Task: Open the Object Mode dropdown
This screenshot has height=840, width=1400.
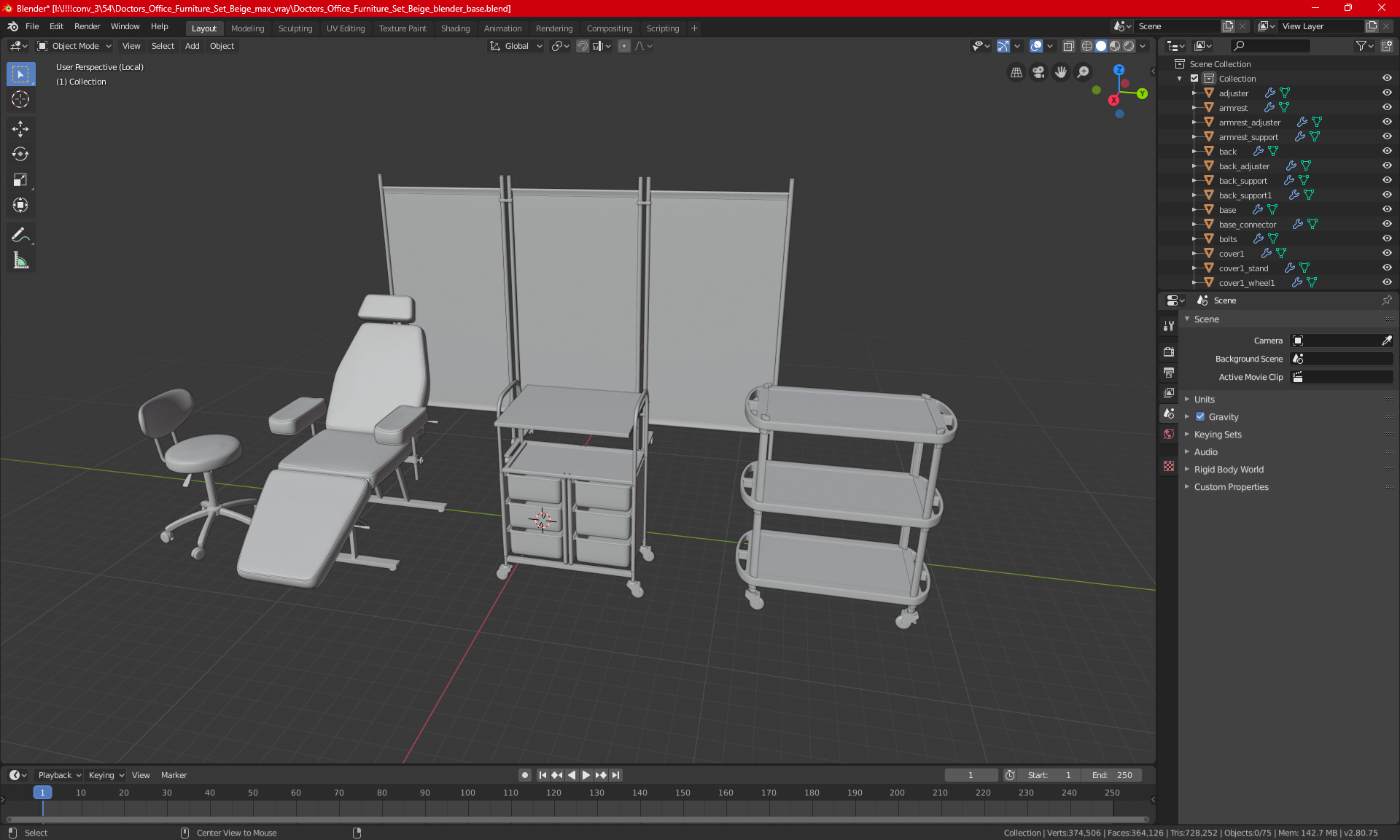Action: point(74,46)
